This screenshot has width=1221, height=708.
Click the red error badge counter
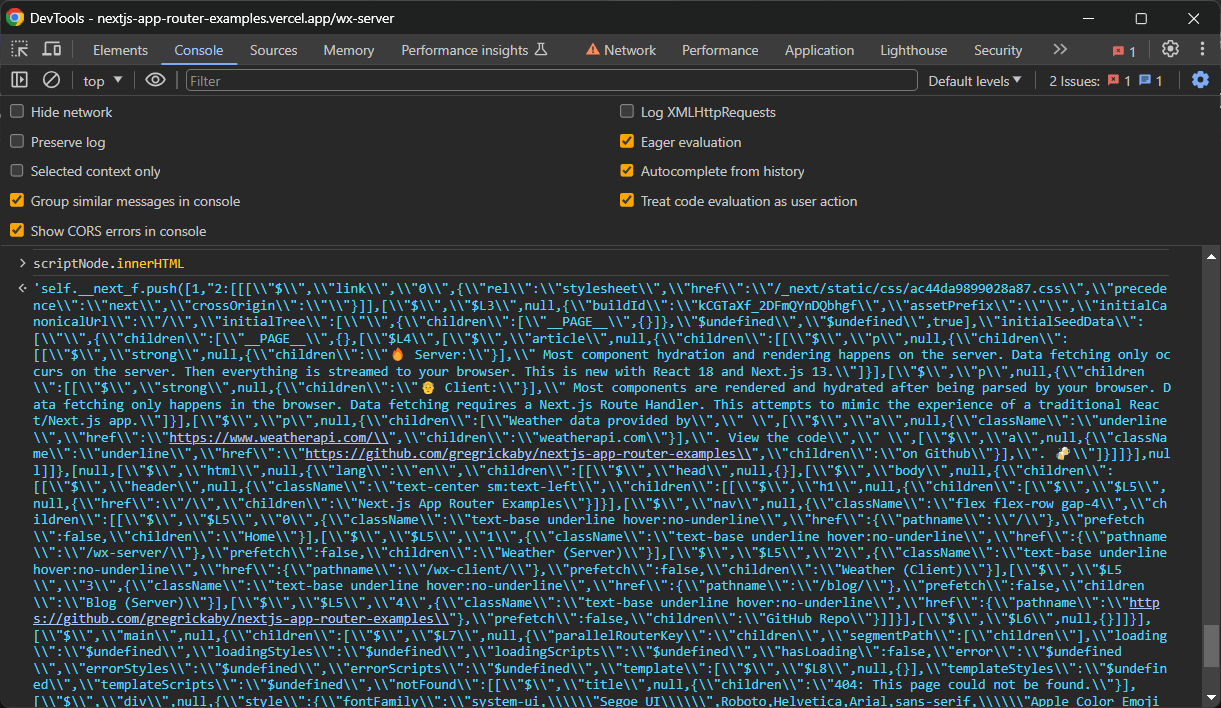click(1121, 49)
